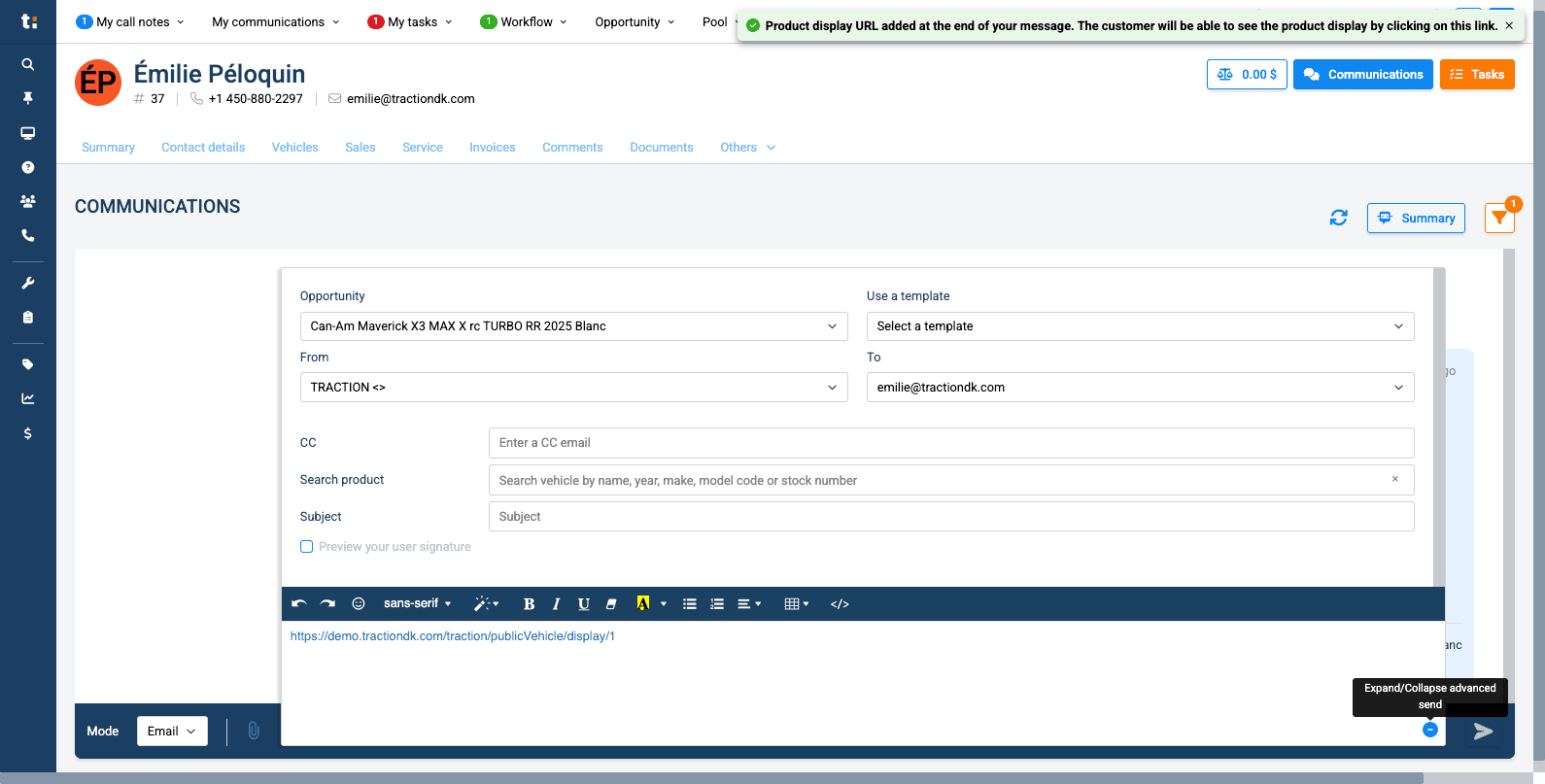Image resolution: width=1545 pixels, height=784 pixels.
Task: Open the Select a template dropdown
Action: [x=1140, y=326]
